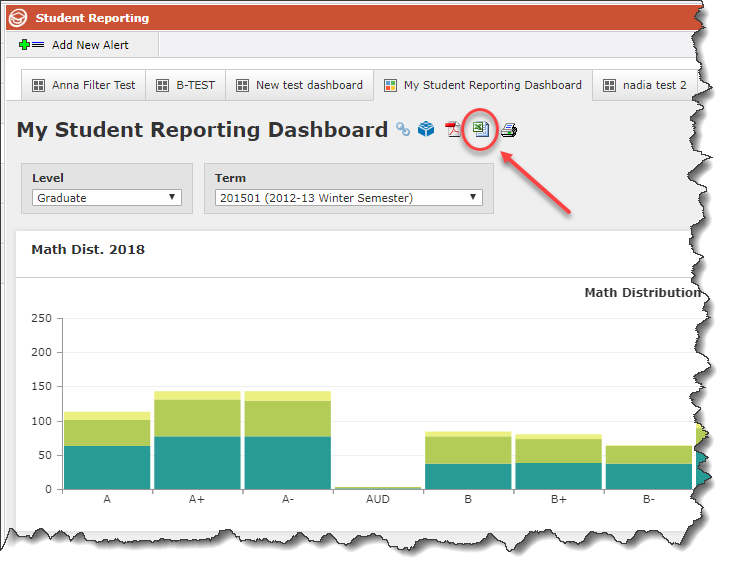The height and width of the screenshot is (573, 735).
Task: Select My Student Reporting Dashboard tab
Action: 482,85
